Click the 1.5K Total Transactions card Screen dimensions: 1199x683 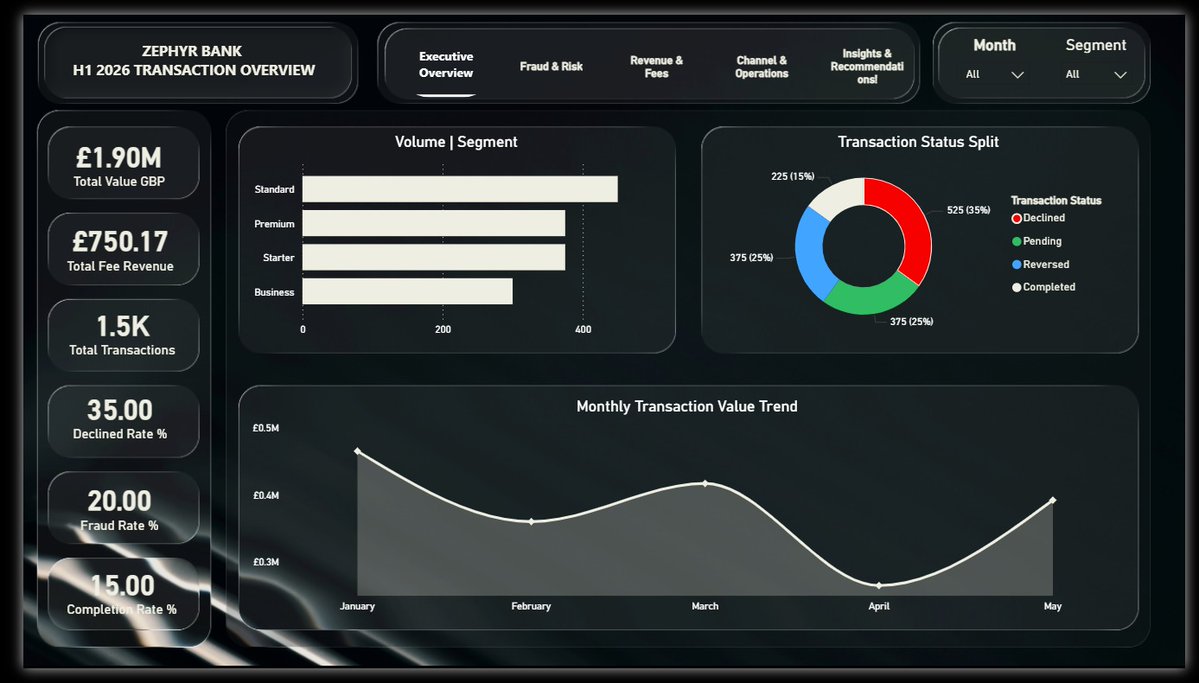point(123,335)
